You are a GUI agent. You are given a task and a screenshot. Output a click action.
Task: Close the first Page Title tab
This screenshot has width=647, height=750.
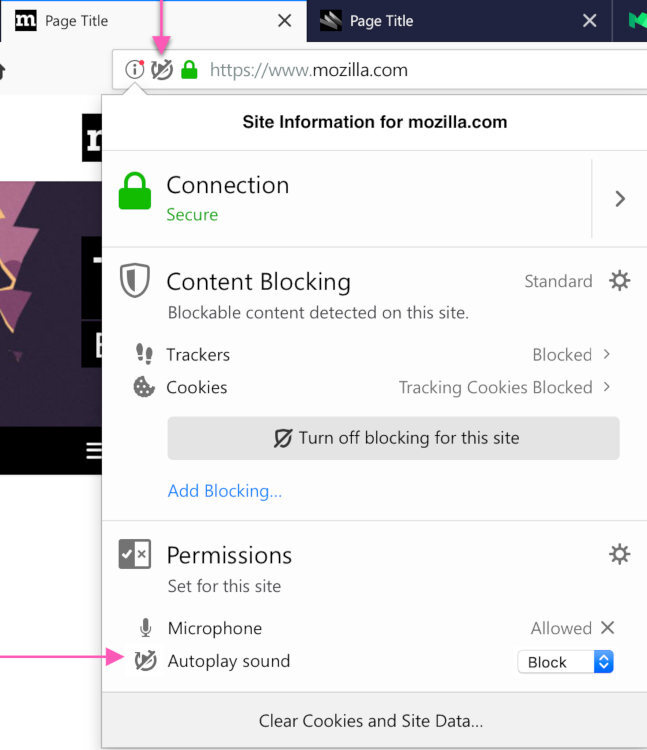pyautogui.click(x=285, y=21)
